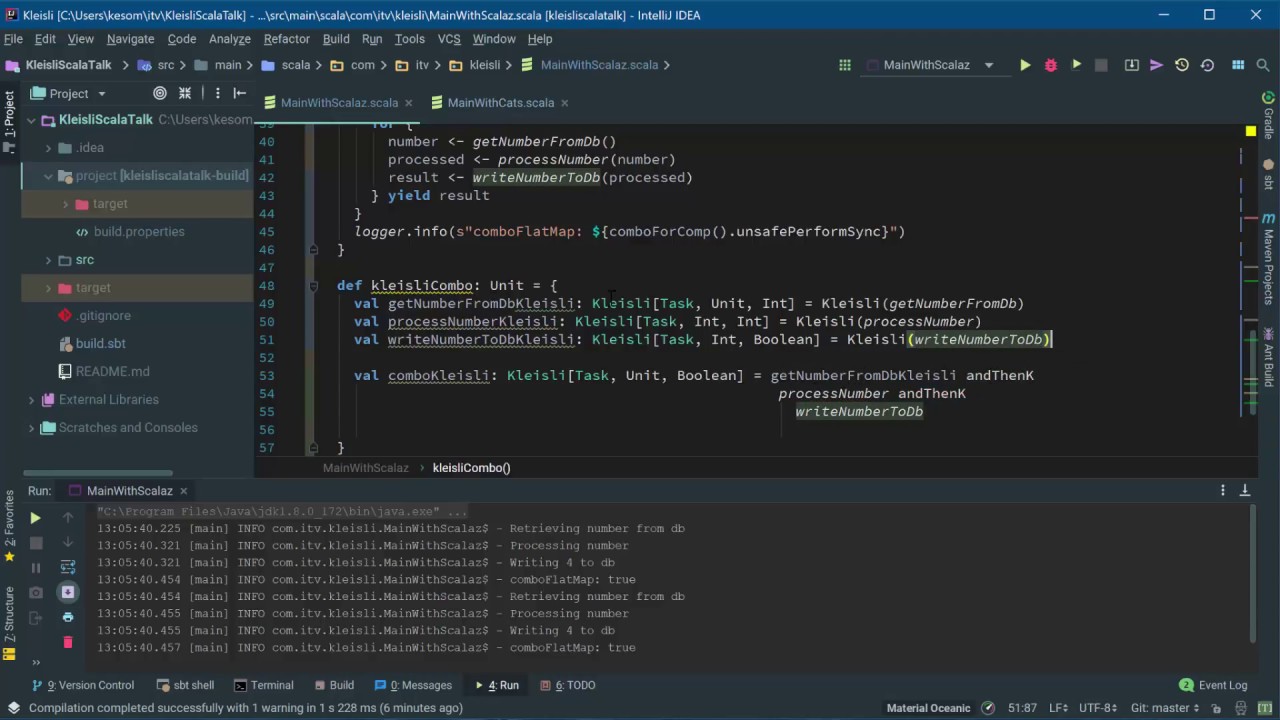This screenshot has width=1280, height=720.
Task: Open Project Structure via blue grid icon
Action: tap(1238, 65)
